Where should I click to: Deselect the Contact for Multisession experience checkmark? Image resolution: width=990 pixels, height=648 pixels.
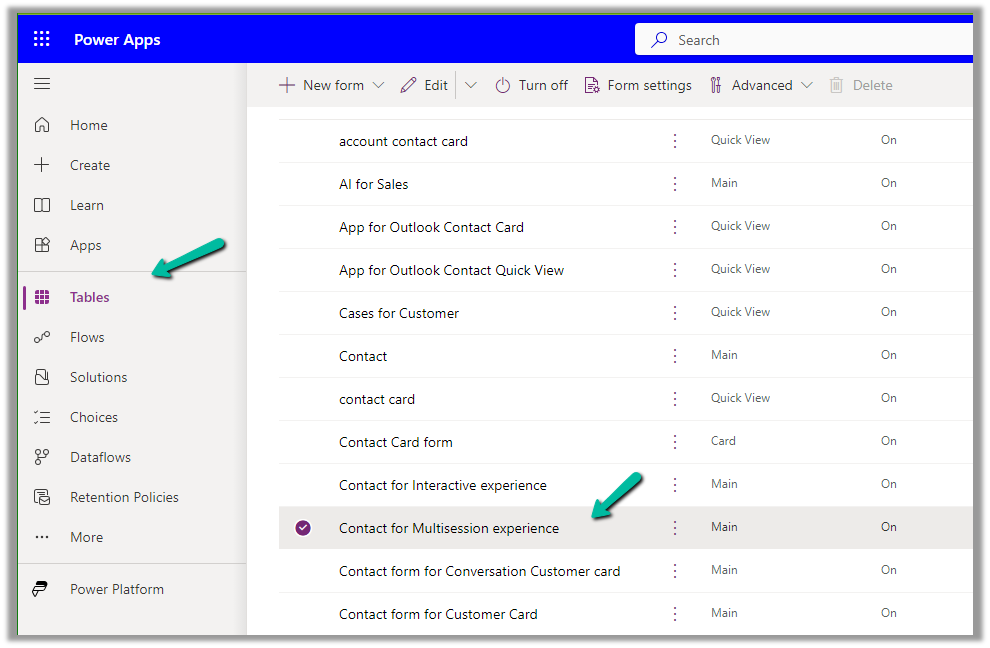(303, 528)
